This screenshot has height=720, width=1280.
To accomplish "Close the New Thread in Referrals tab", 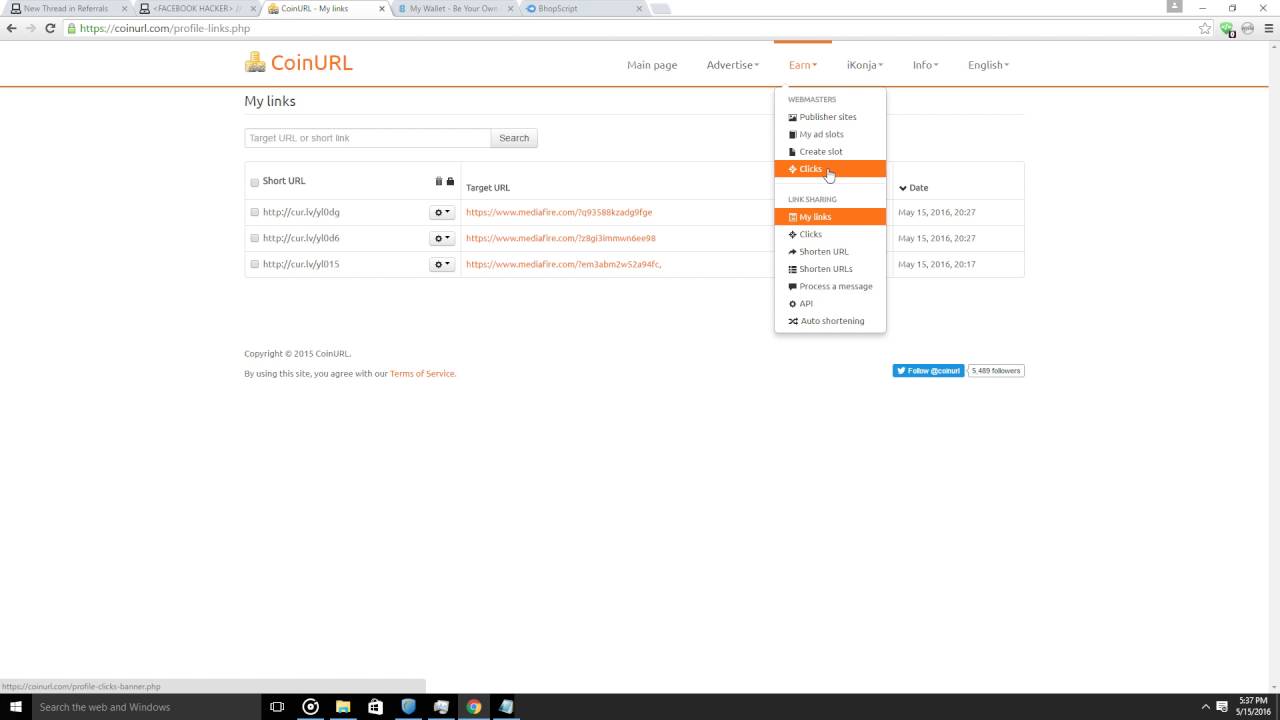I will [124, 8].
